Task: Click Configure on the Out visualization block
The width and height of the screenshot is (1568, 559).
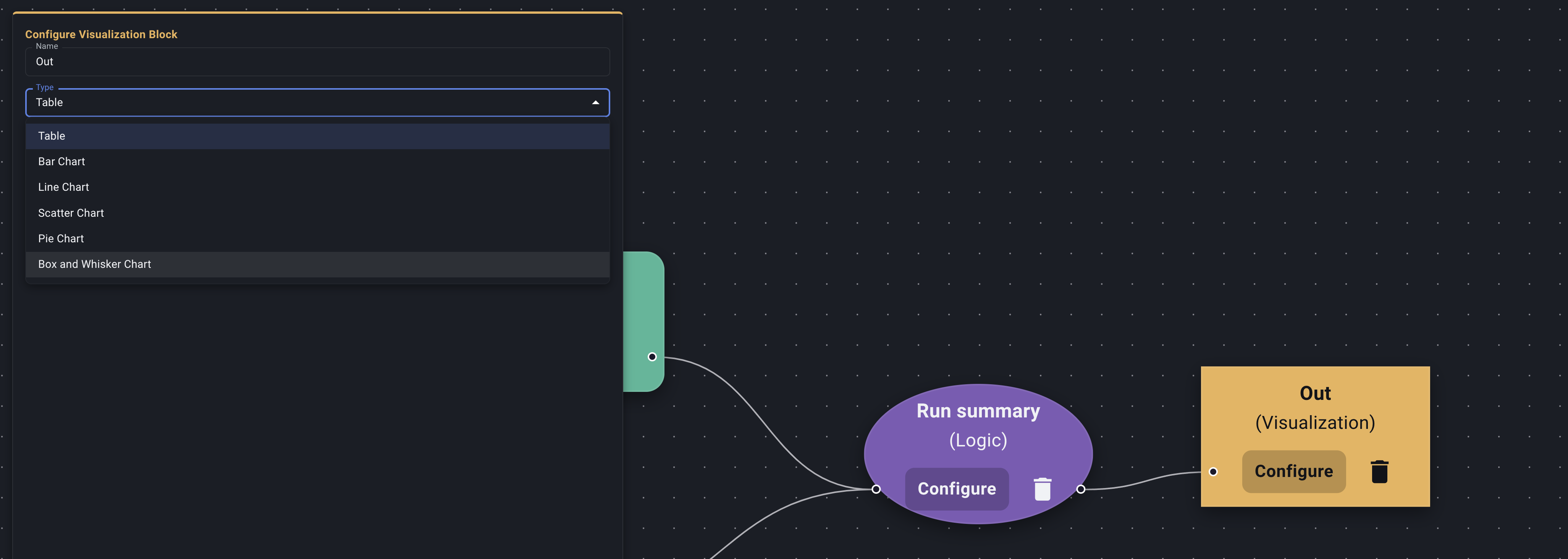Action: point(1294,471)
